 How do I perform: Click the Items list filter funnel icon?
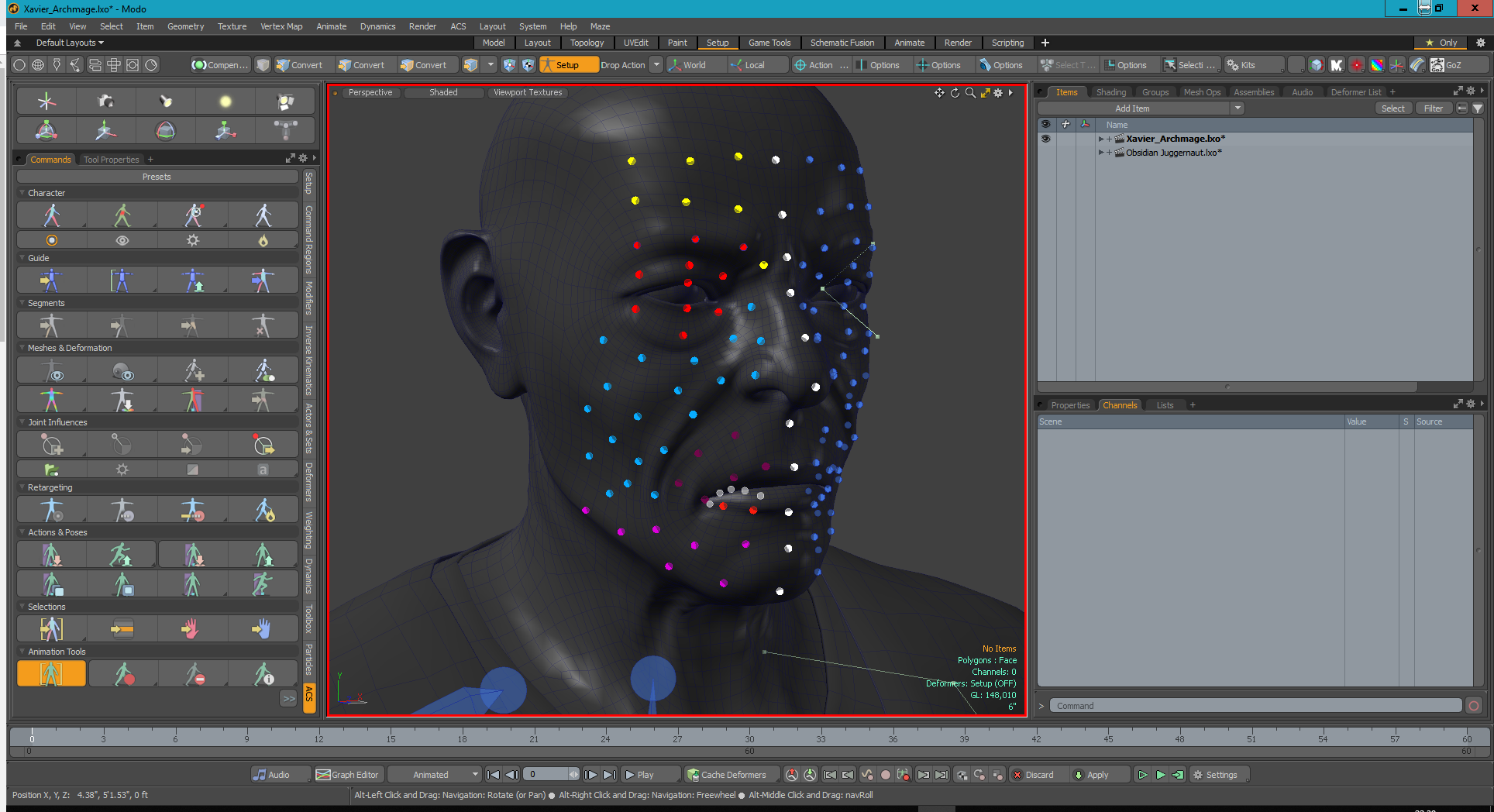pyautogui.click(x=1478, y=108)
